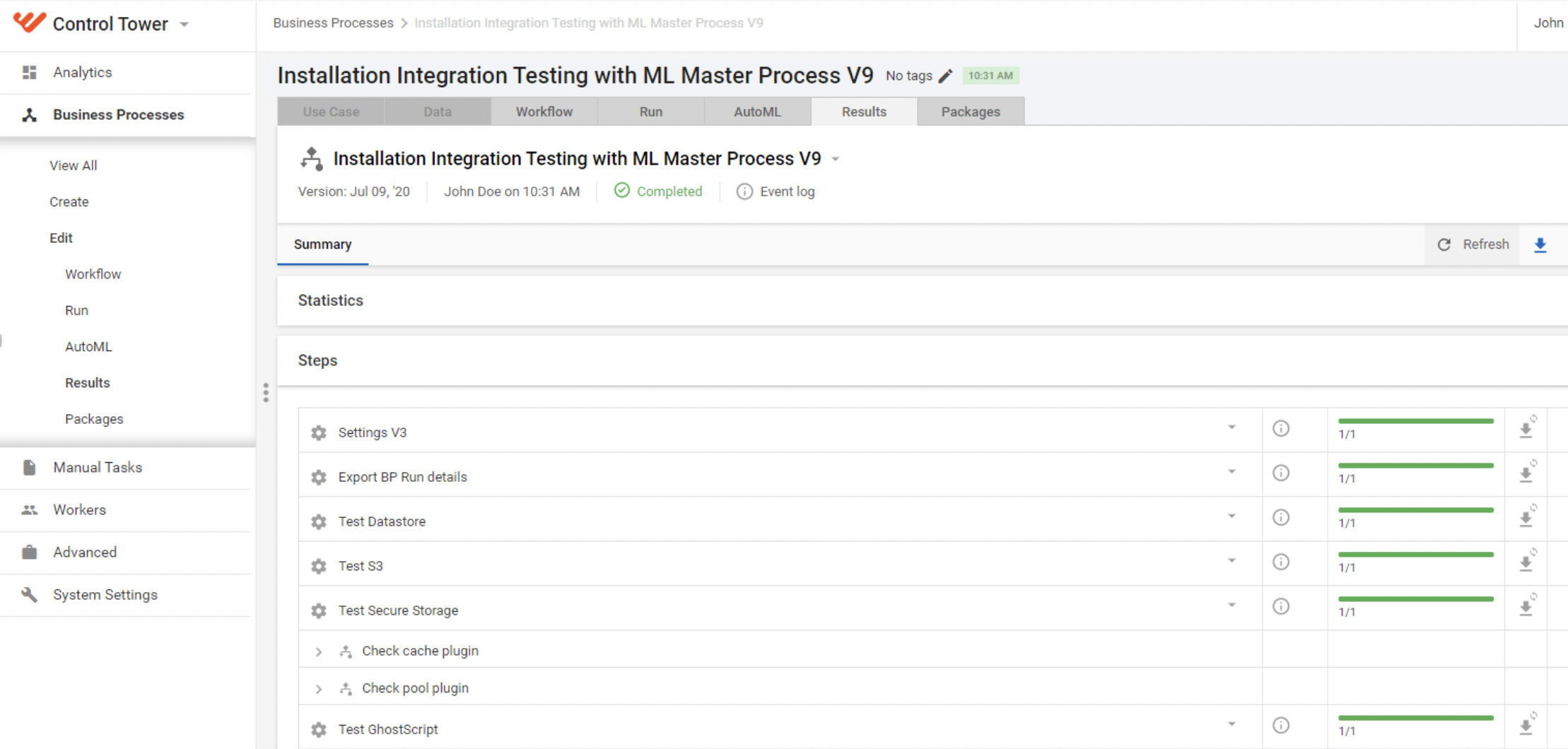The image size is (1568, 749).
Task: Expand the Test GhostScript row dropdown
Action: click(1231, 724)
